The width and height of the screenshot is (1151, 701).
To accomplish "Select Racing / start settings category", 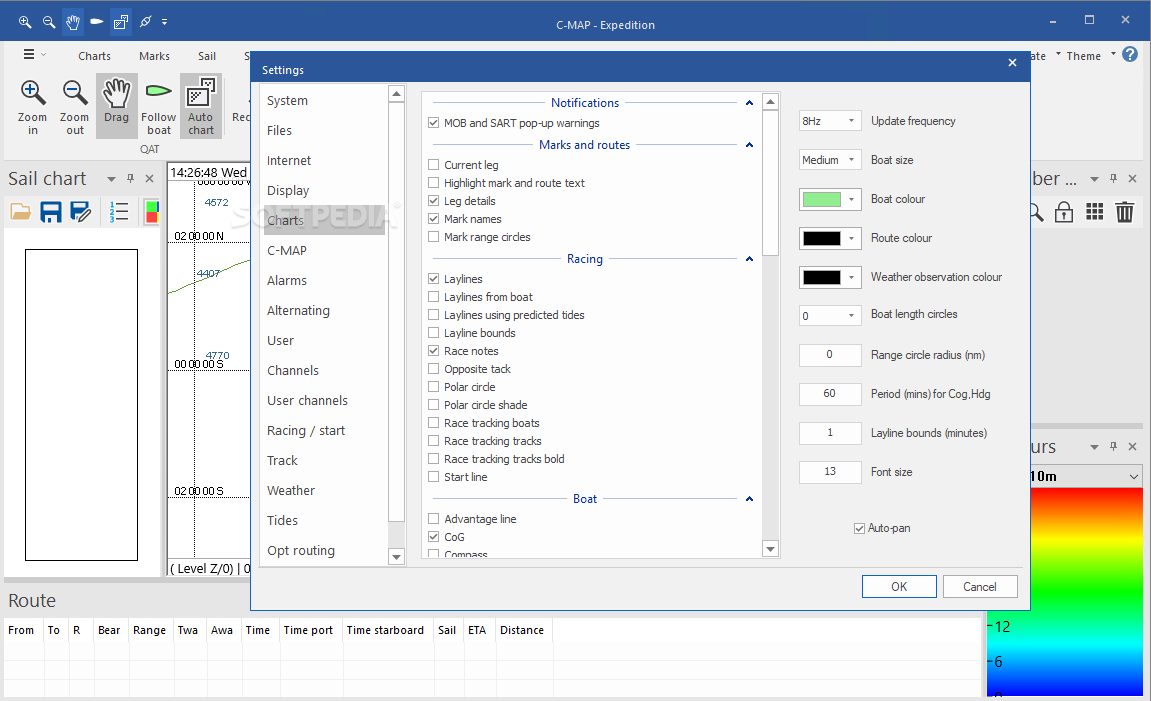I will (306, 430).
